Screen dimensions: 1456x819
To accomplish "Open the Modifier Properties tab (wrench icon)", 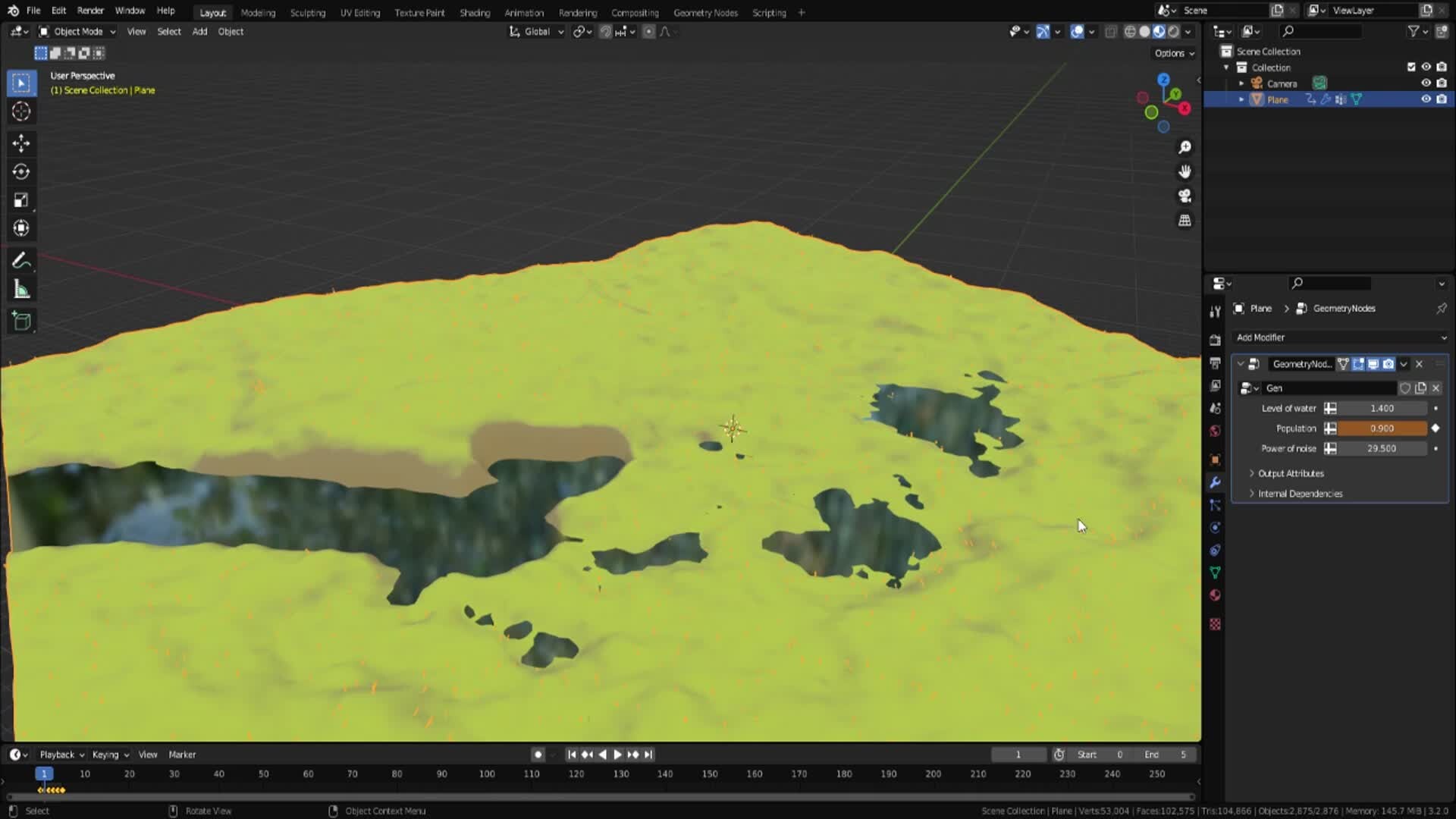I will point(1215,483).
